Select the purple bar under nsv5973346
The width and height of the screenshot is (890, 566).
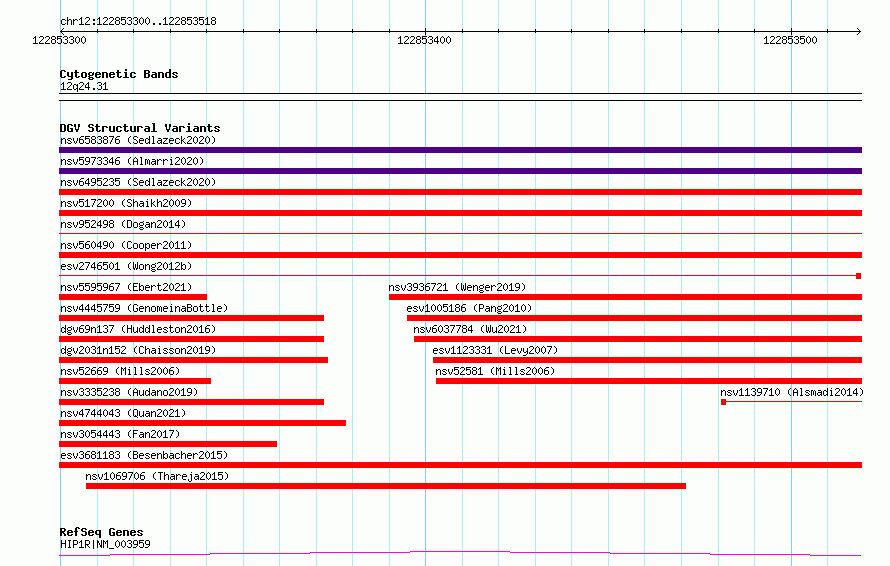tap(460, 171)
